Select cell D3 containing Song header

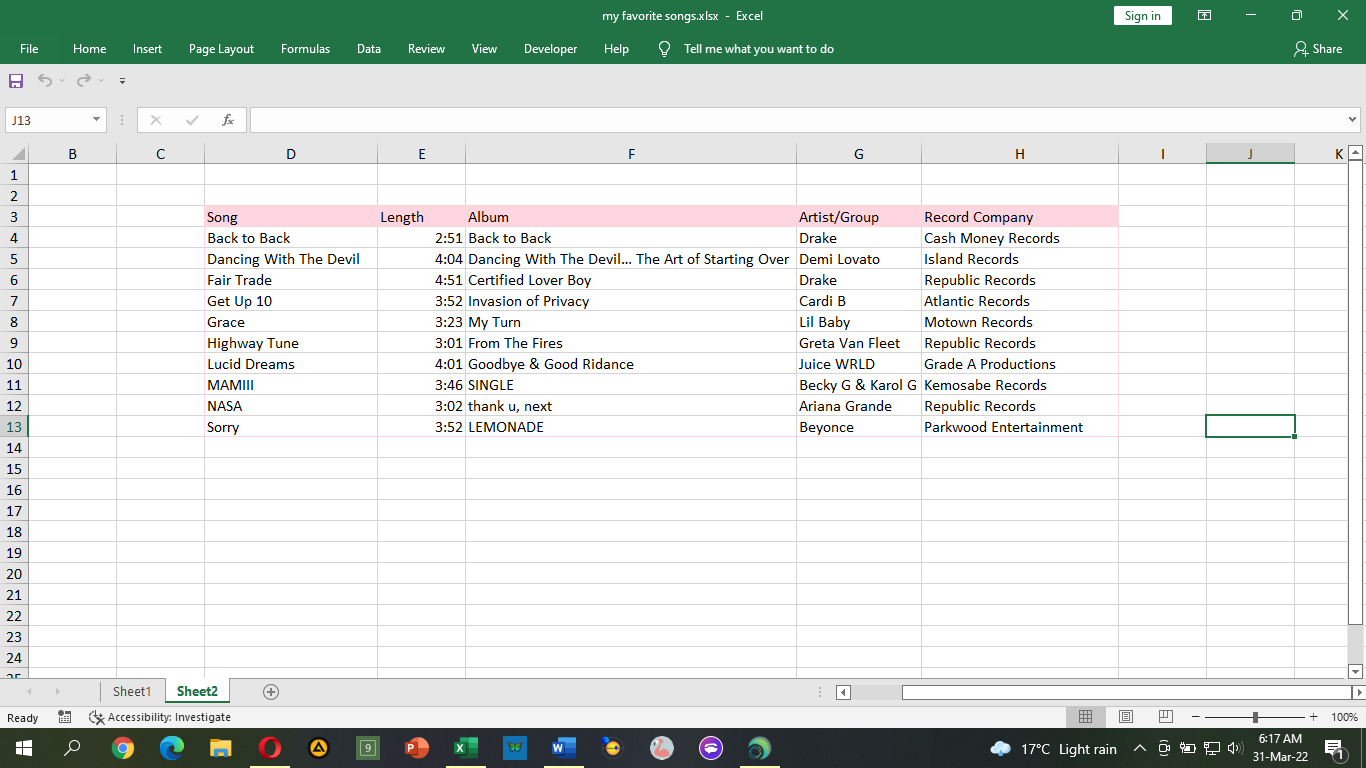(290, 217)
